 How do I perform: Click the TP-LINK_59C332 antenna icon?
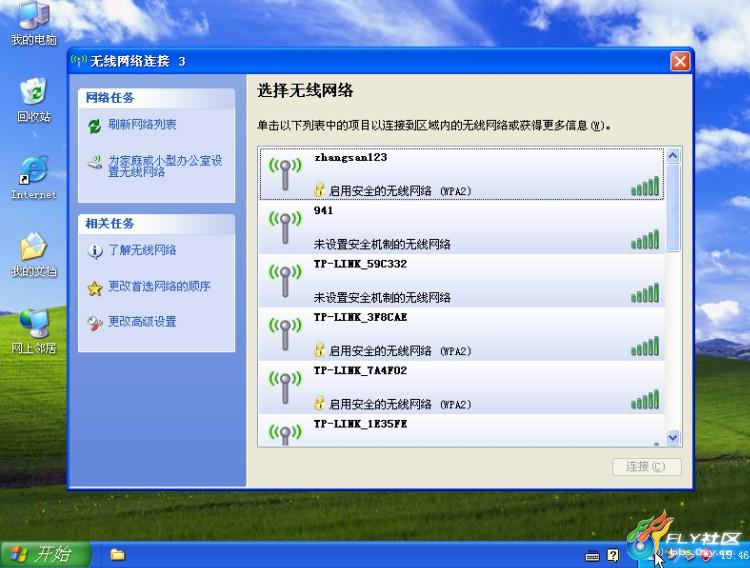click(285, 281)
